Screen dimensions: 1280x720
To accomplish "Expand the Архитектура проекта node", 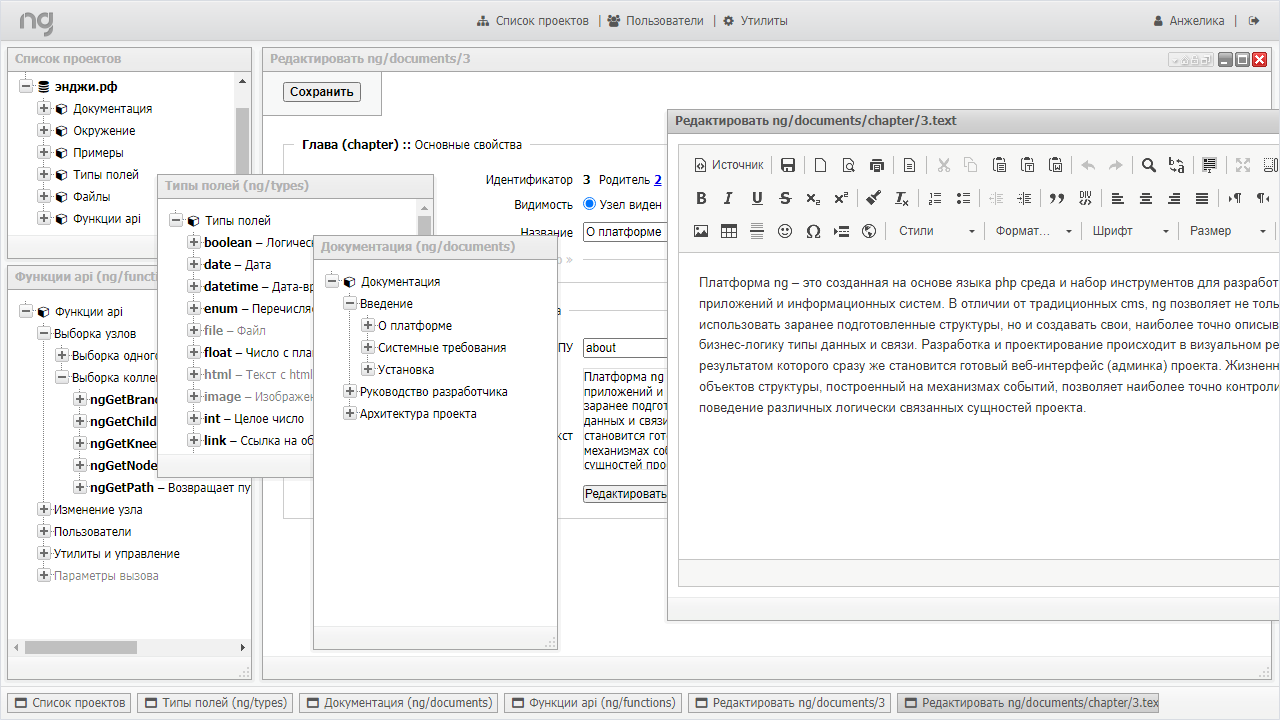I will tap(350, 414).
